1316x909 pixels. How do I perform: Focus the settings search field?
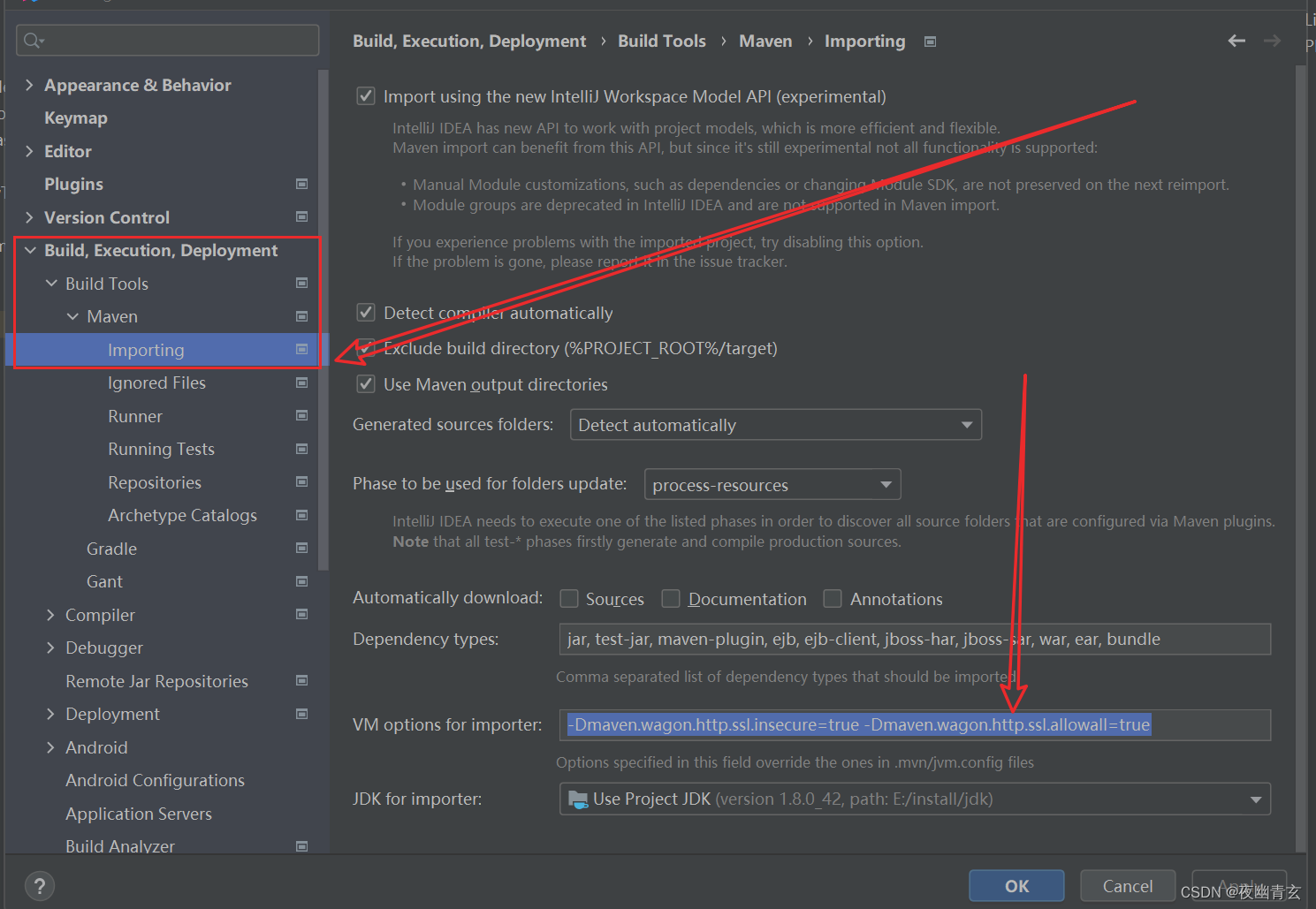pos(168,41)
